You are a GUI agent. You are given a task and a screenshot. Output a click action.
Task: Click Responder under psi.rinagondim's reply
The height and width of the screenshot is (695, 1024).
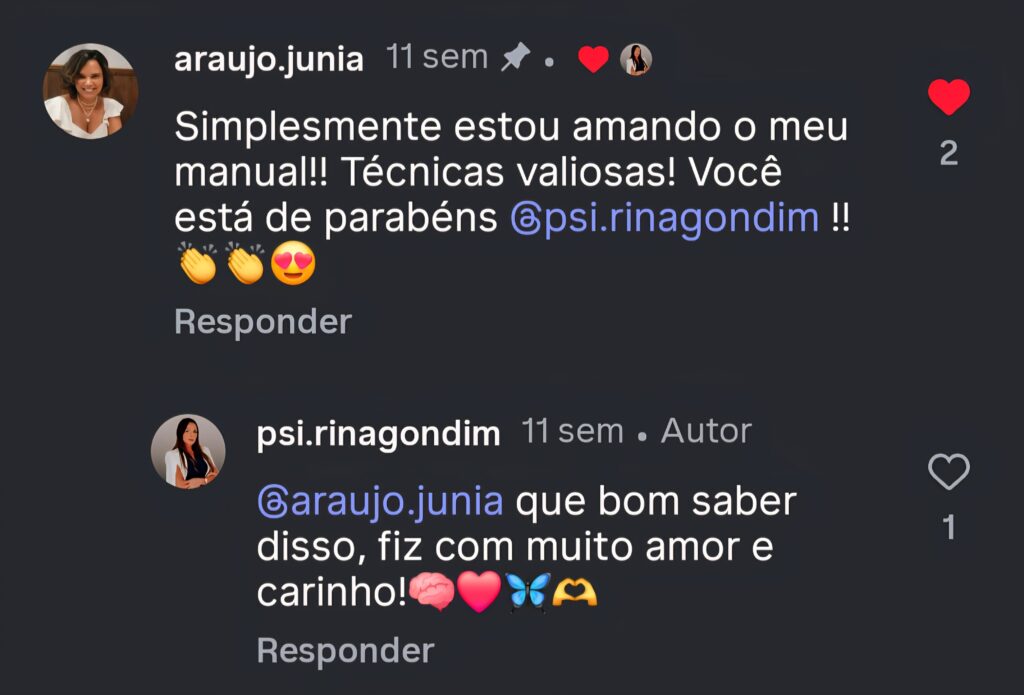pyautogui.click(x=345, y=651)
